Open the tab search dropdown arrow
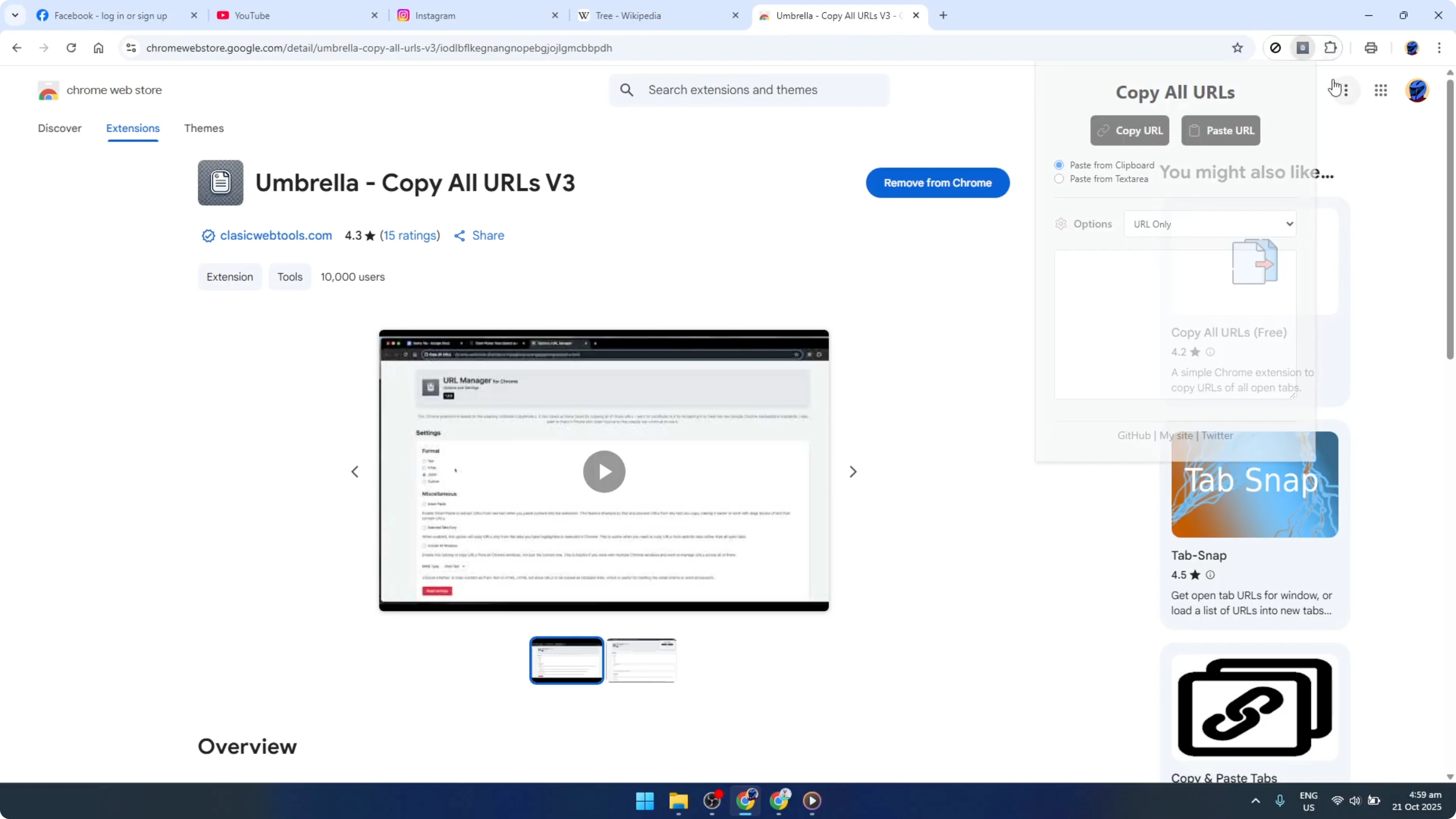Image resolution: width=1456 pixels, height=819 pixels. click(x=15, y=15)
